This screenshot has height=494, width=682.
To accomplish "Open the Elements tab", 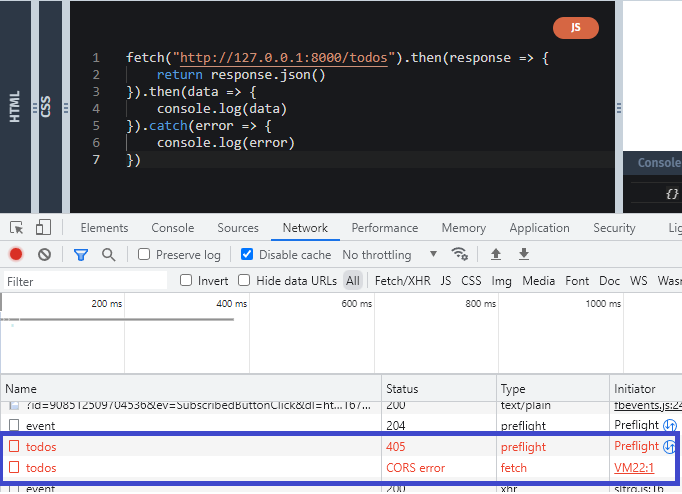I will [x=104, y=228].
